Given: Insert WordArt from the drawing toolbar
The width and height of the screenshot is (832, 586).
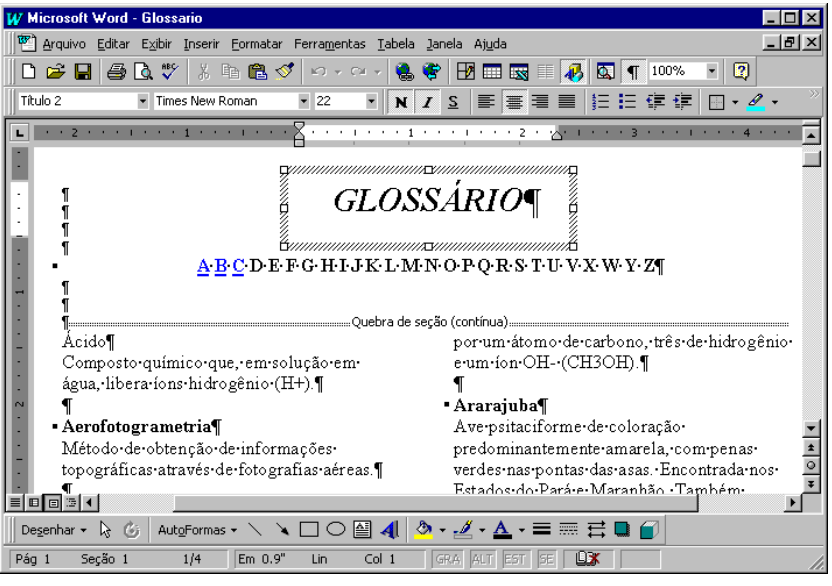Looking at the screenshot, I should [x=390, y=529].
